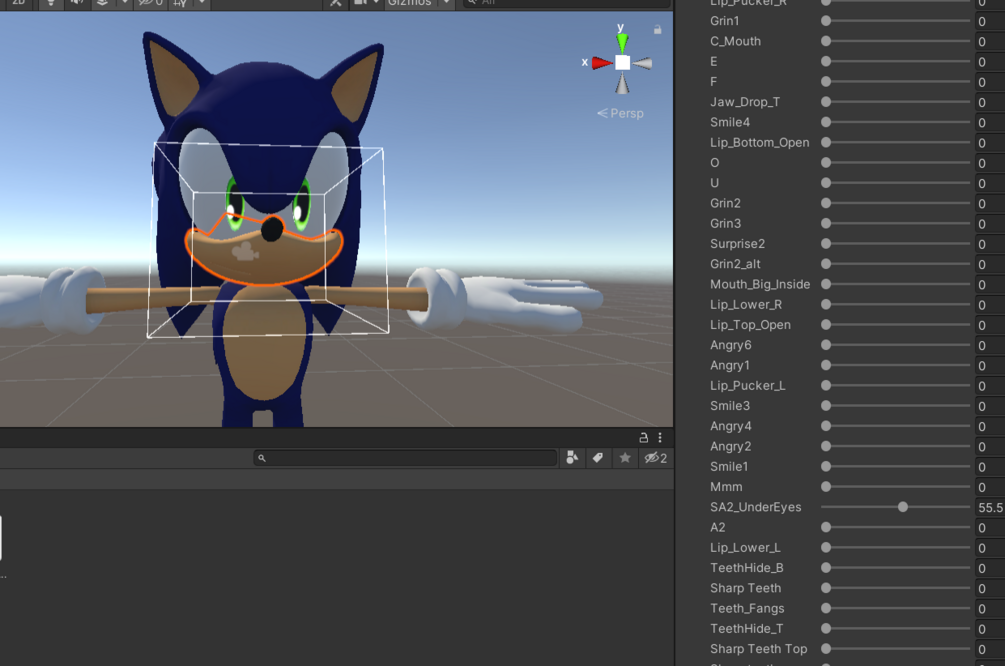Click the 'Lip_Top_Open' label
Screen dimensions: 1005x666
[750, 325]
